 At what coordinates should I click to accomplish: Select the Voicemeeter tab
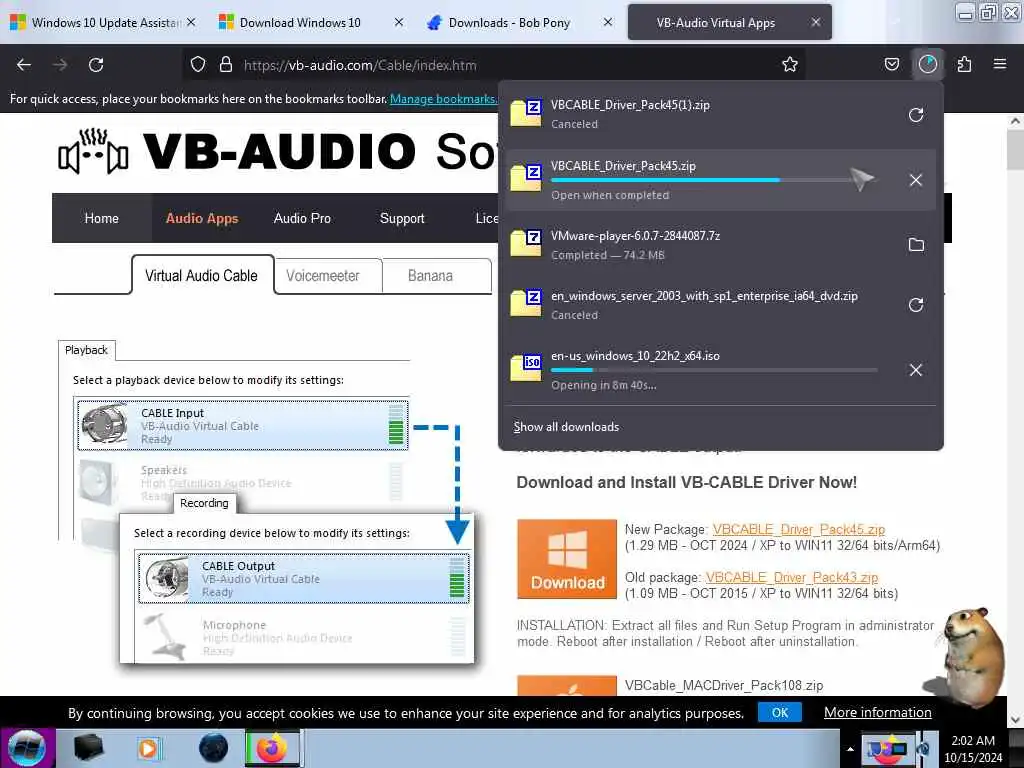coord(323,276)
